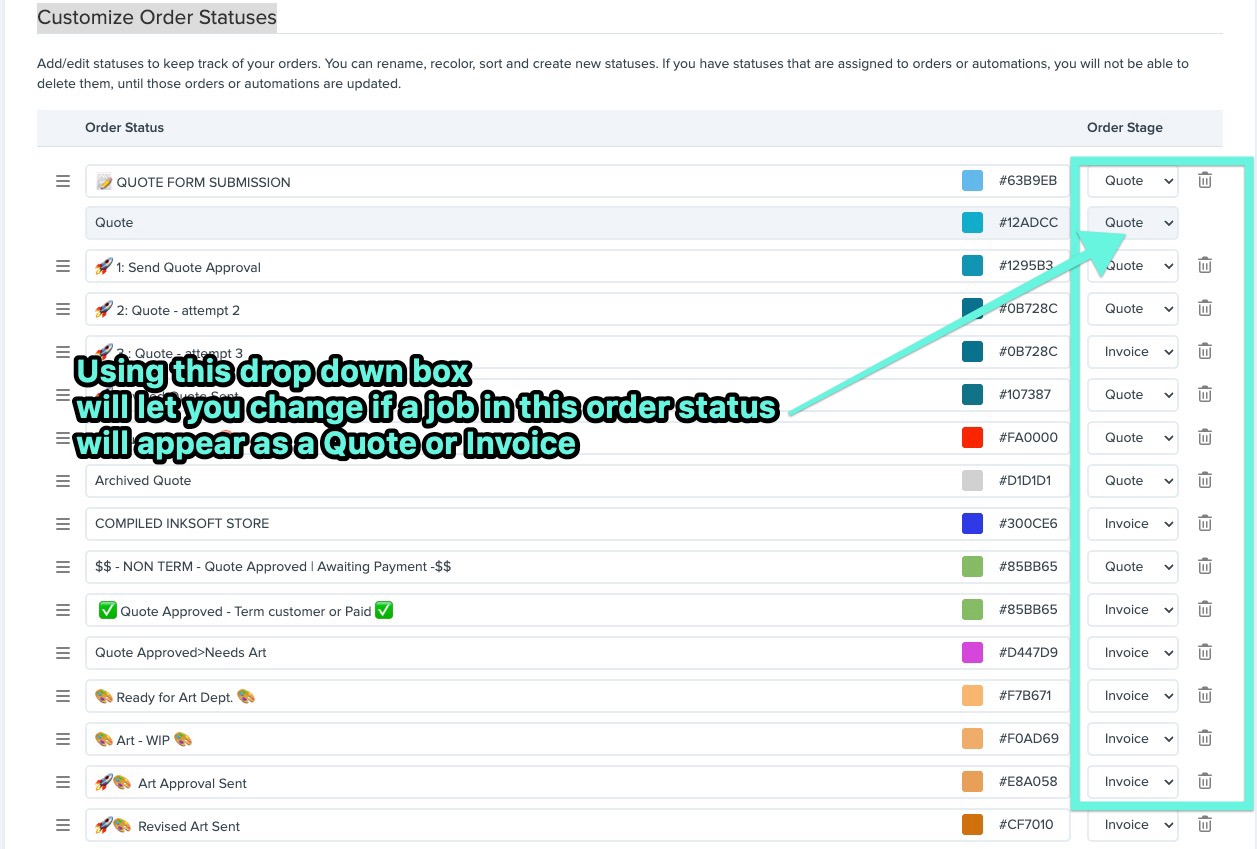Screen dimensions: 1257x849
Task: Open stage dropdown for $$ - NON TERM row
Action: (1133, 566)
